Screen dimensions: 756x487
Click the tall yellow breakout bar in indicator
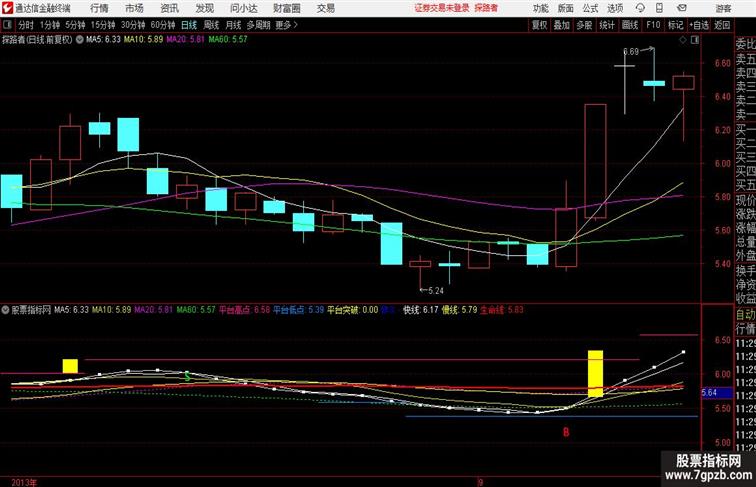pyautogui.click(x=595, y=374)
